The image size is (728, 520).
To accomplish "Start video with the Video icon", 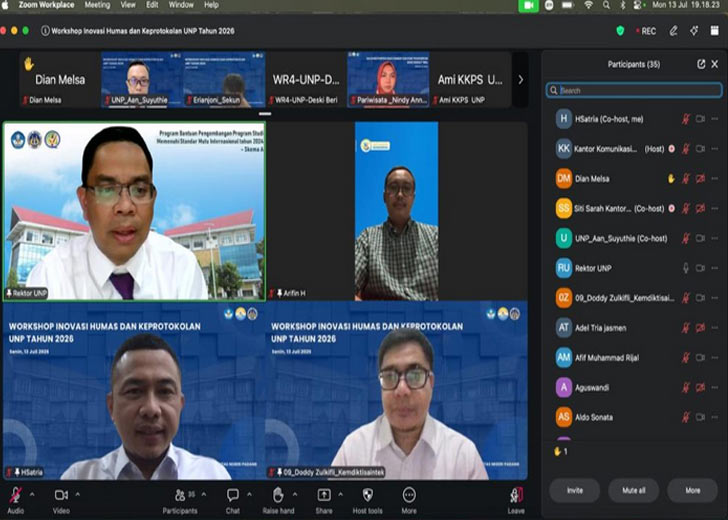I will click(x=61, y=495).
